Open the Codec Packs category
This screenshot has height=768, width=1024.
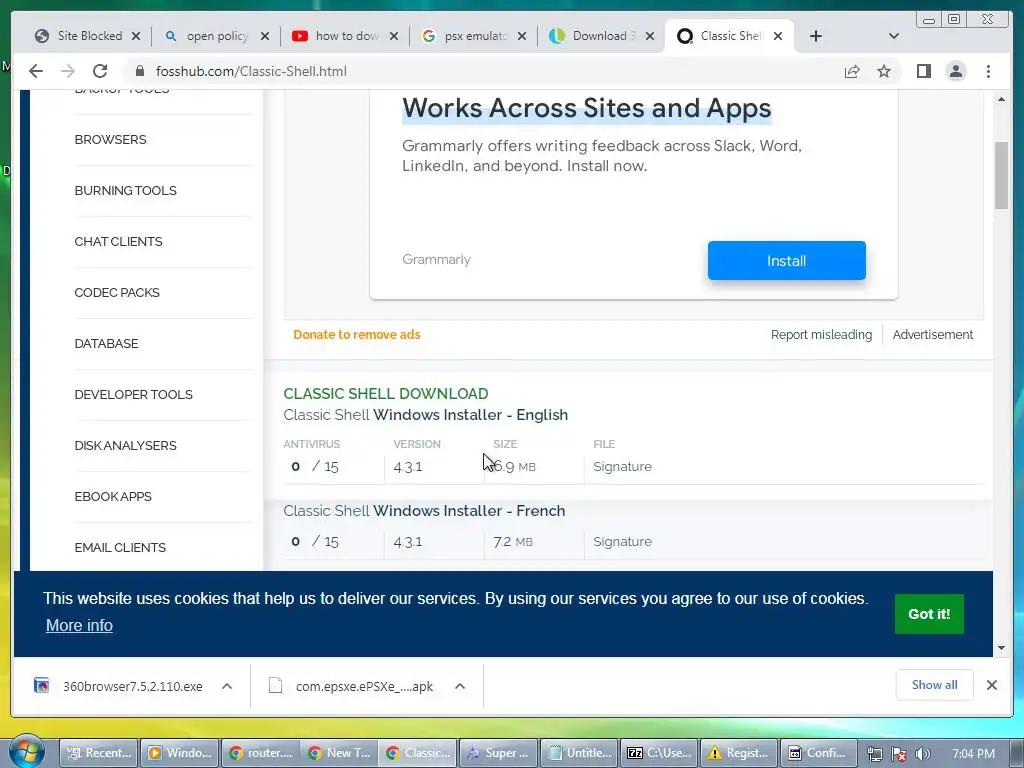(117, 293)
